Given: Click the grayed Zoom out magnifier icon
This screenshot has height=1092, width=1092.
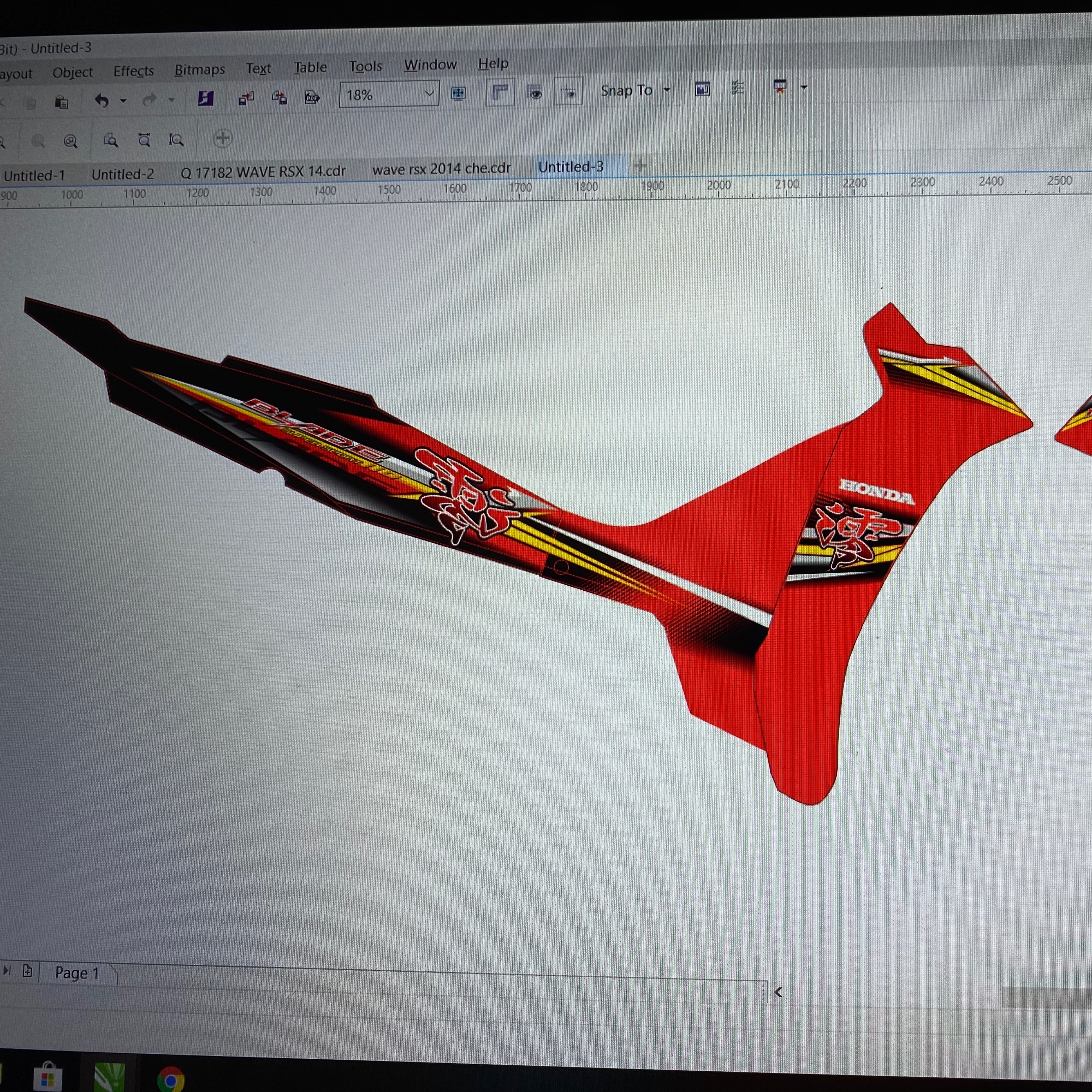Looking at the screenshot, I should click(x=38, y=141).
